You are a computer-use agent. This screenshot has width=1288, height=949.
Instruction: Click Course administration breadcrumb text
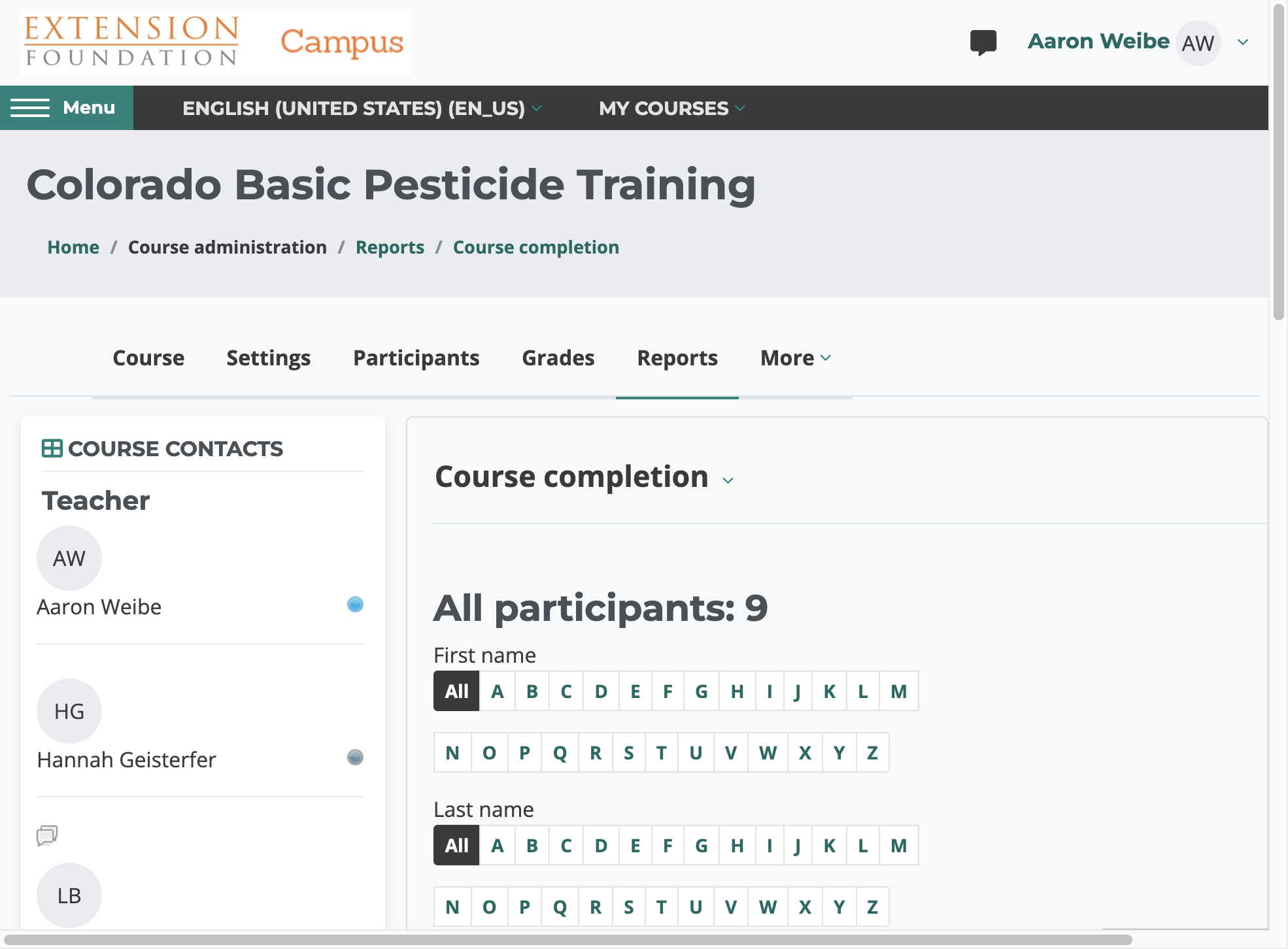[228, 247]
